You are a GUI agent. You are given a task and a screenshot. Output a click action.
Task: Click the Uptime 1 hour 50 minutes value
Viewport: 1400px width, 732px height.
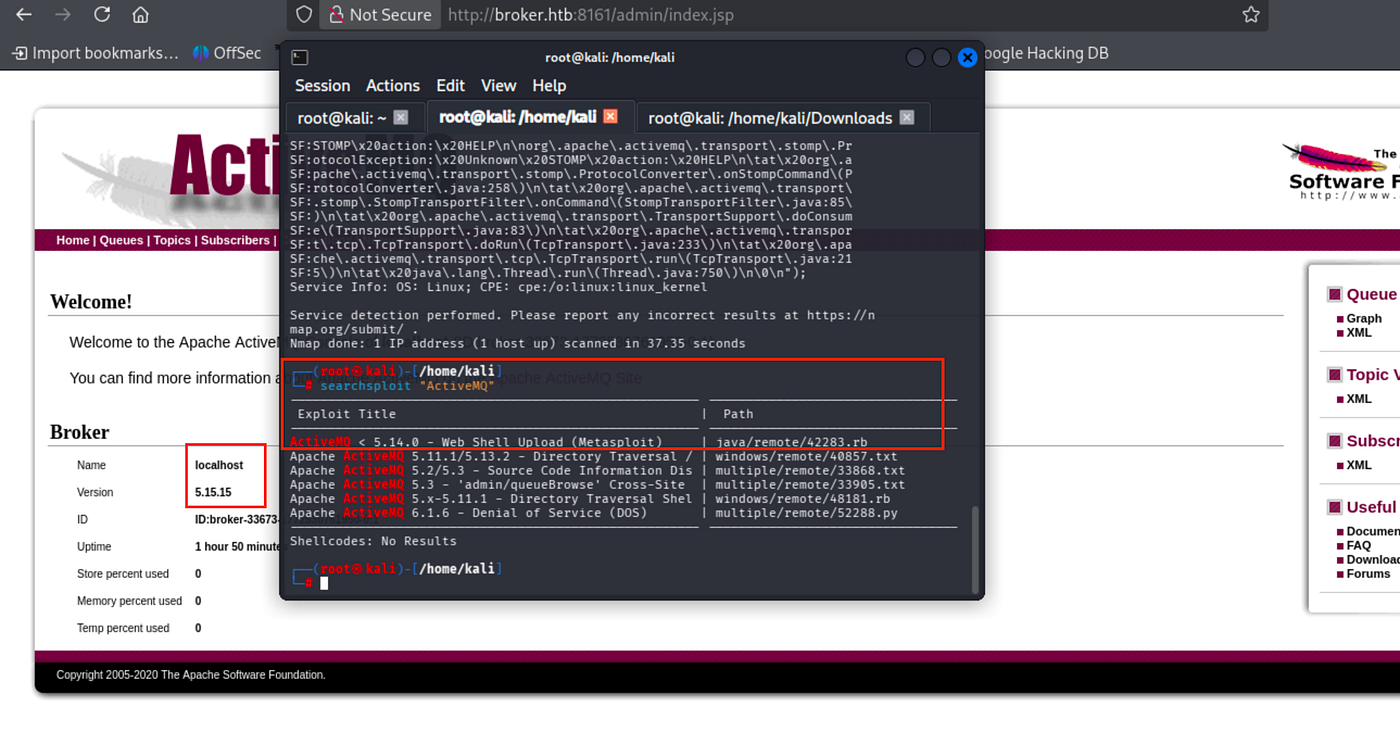coord(237,547)
